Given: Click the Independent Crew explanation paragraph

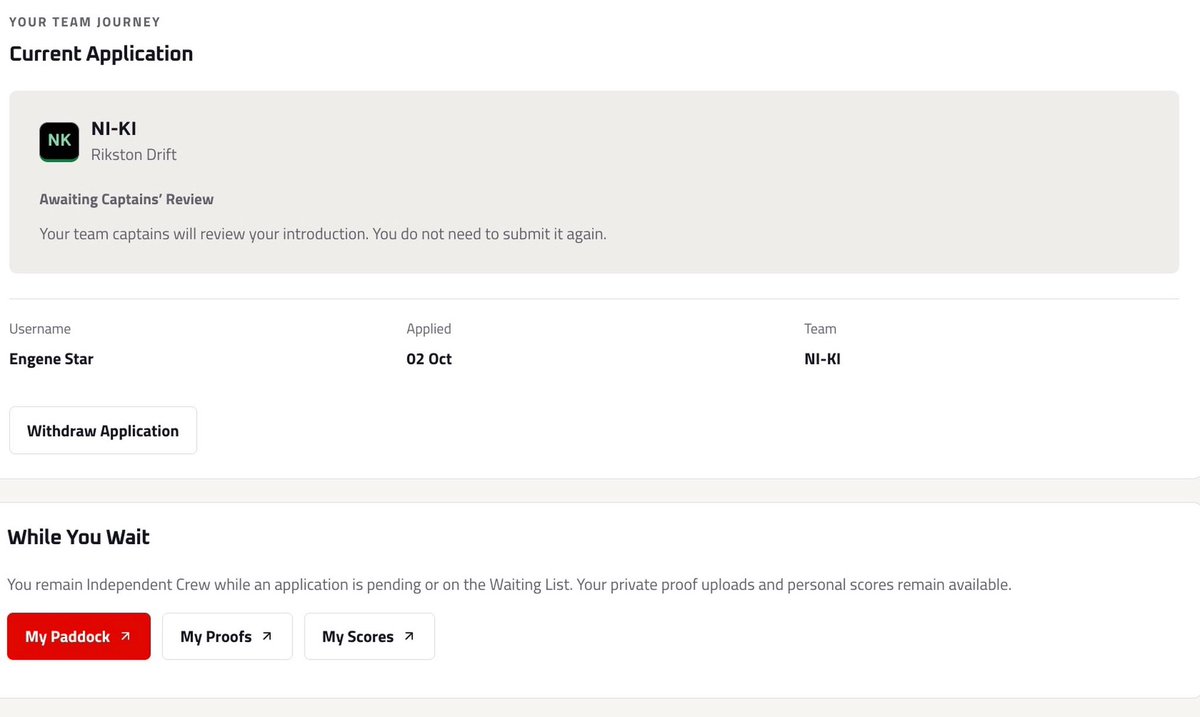Looking at the screenshot, I should (509, 584).
